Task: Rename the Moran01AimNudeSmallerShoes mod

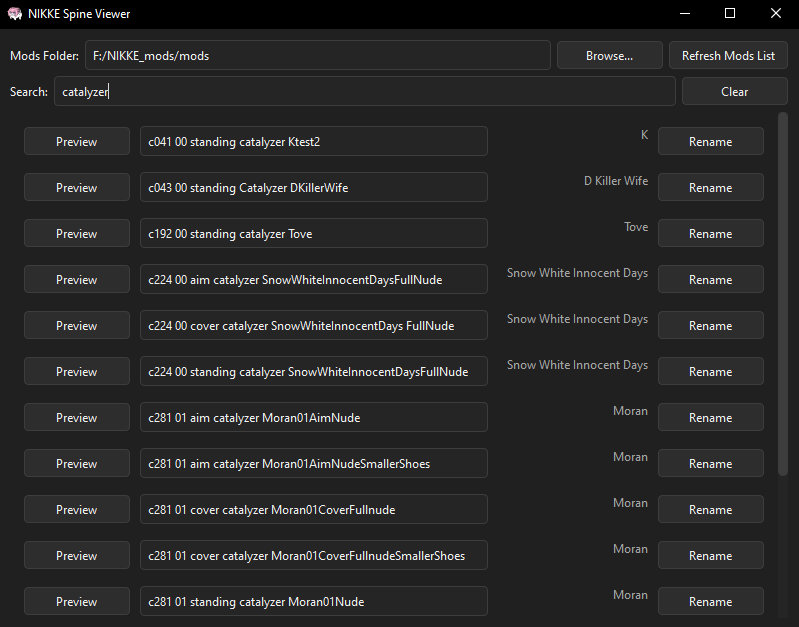Action: [710, 464]
